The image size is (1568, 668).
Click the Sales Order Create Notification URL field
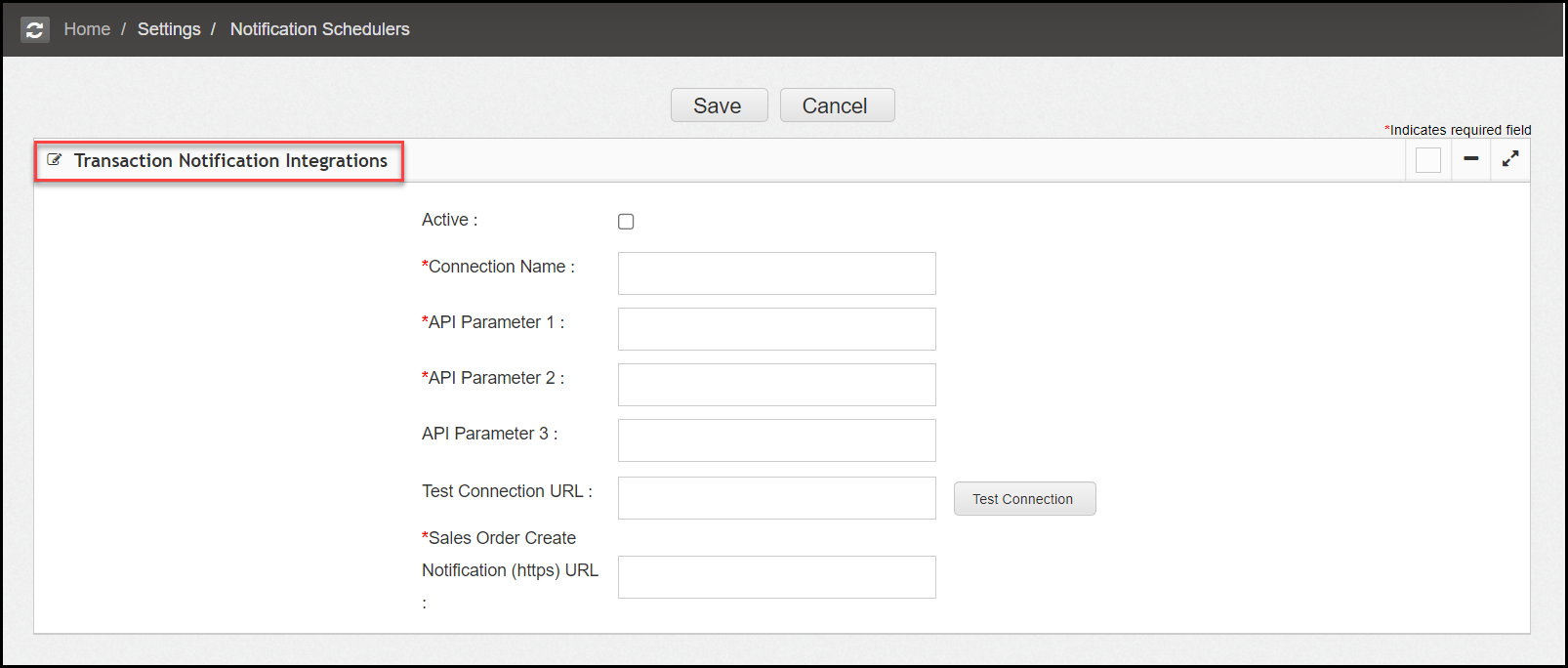(776, 577)
